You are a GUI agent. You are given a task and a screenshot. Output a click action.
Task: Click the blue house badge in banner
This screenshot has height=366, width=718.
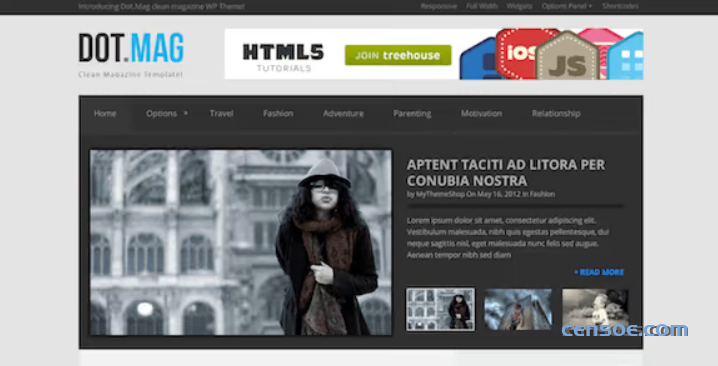click(626, 57)
